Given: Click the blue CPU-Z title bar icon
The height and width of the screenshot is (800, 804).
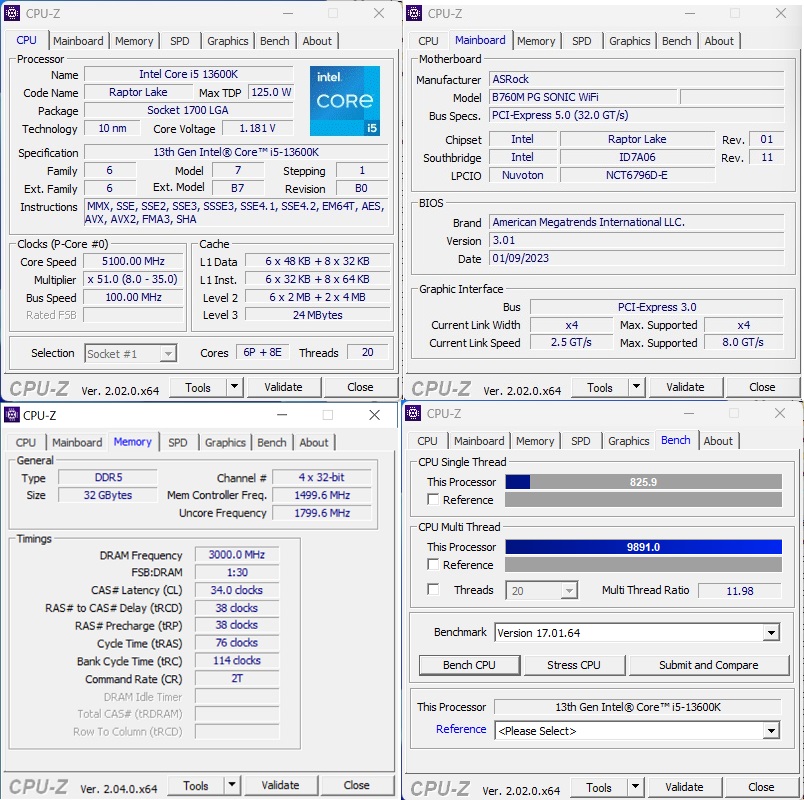Looking at the screenshot, I should 11,13.
